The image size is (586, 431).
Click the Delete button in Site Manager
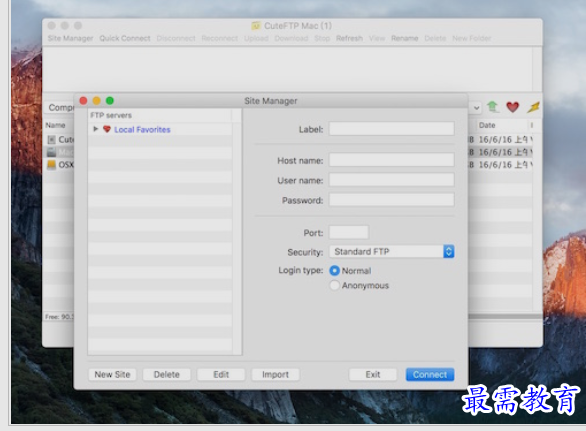point(167,375)
